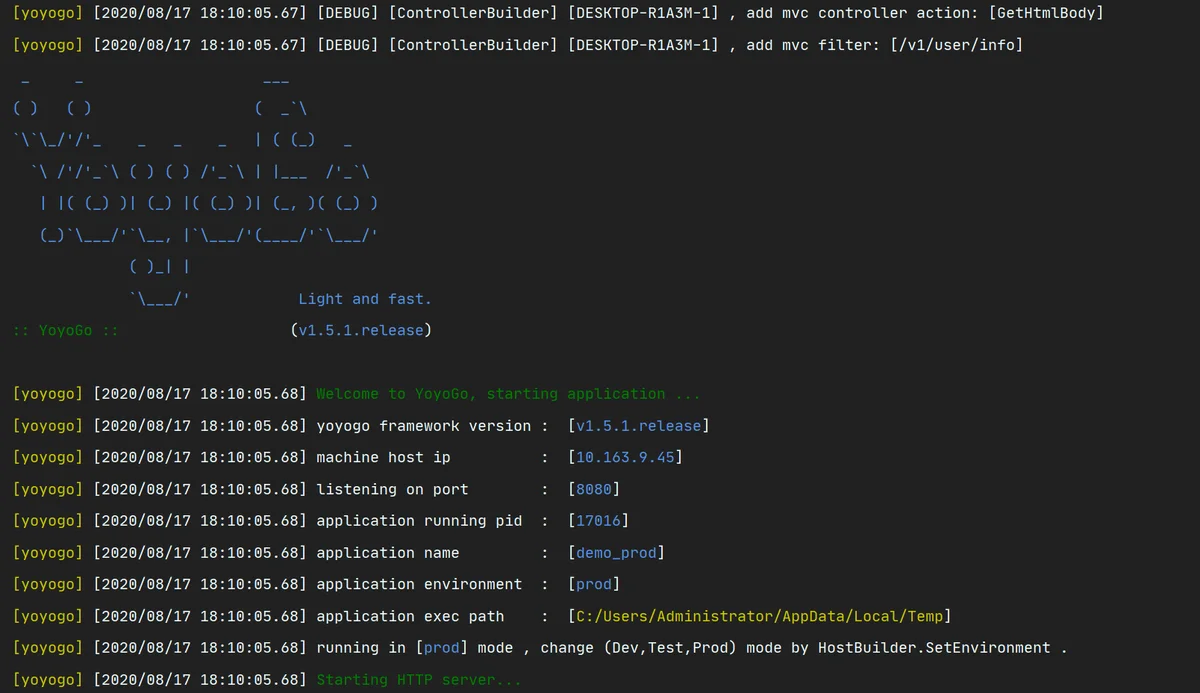Click [DEBUG] on the controller action line
The width and height of the screenshot is (1200, 693).
click(348, 13)
